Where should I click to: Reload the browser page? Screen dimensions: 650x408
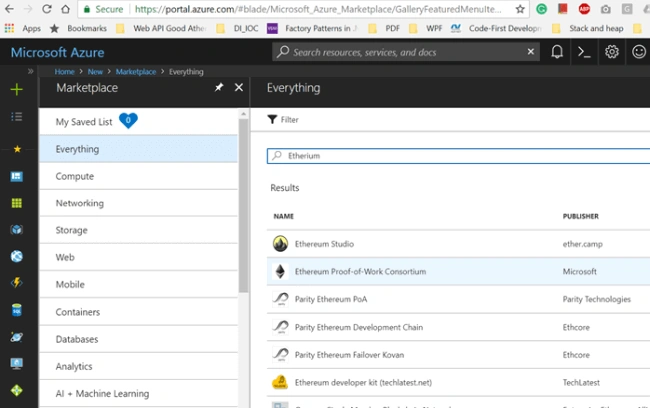[x=46, y=9]
